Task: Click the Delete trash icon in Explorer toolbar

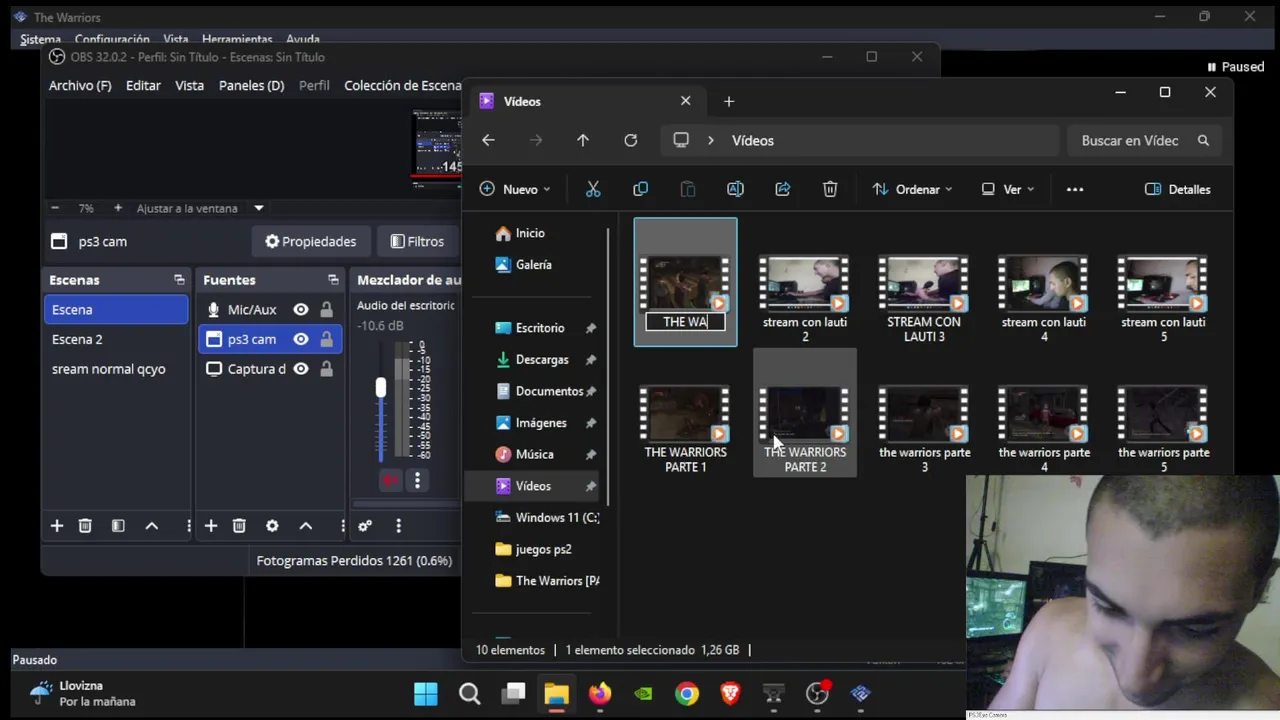Action: tap(830, 189)
